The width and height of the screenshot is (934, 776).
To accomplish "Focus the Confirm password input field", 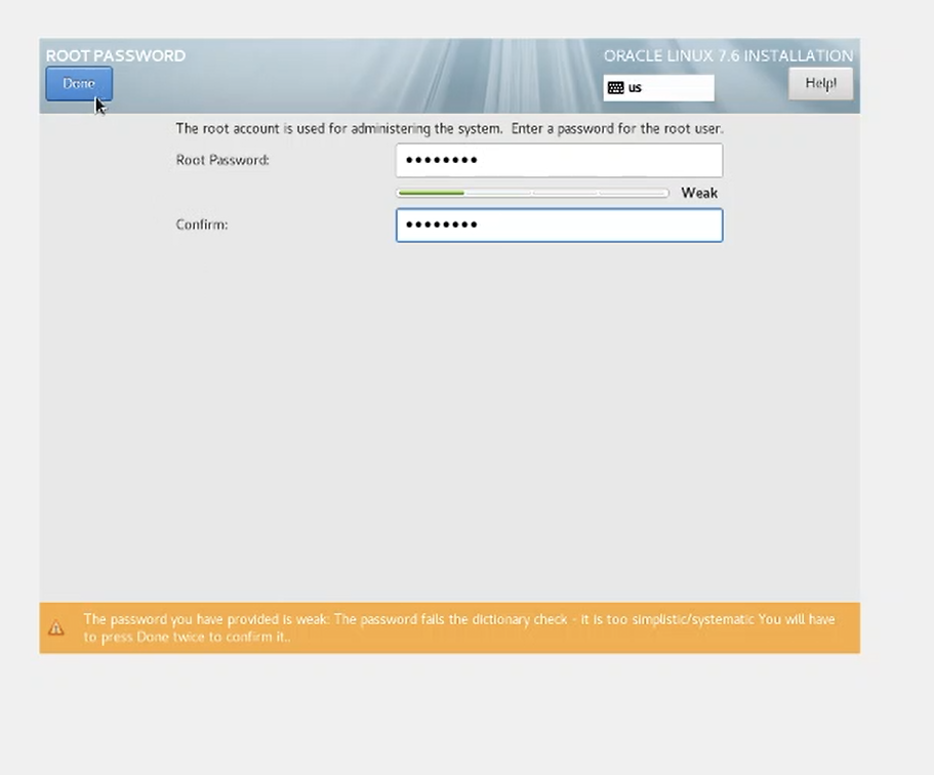I will tap(558, 225).
